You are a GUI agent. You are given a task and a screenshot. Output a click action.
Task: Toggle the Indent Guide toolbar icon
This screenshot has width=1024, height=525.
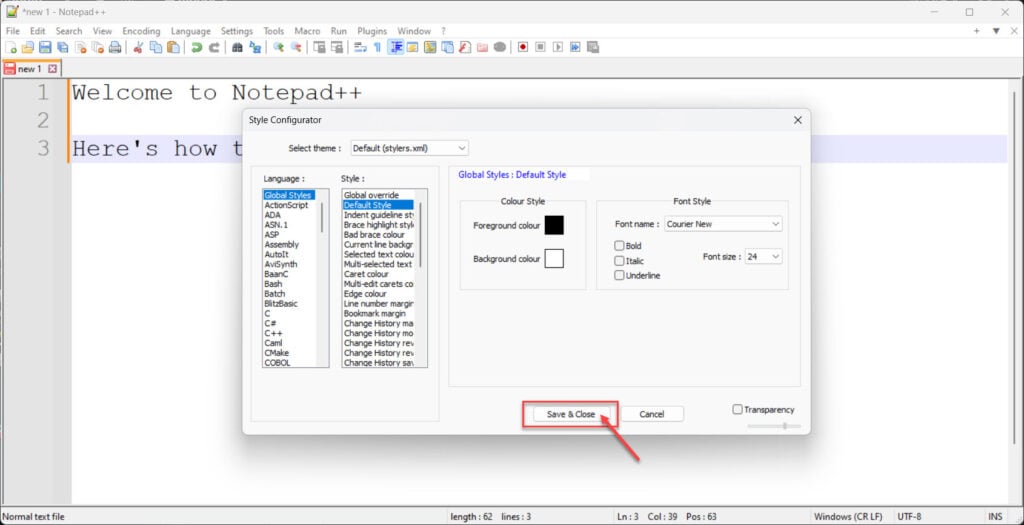[x=396, y=47]
